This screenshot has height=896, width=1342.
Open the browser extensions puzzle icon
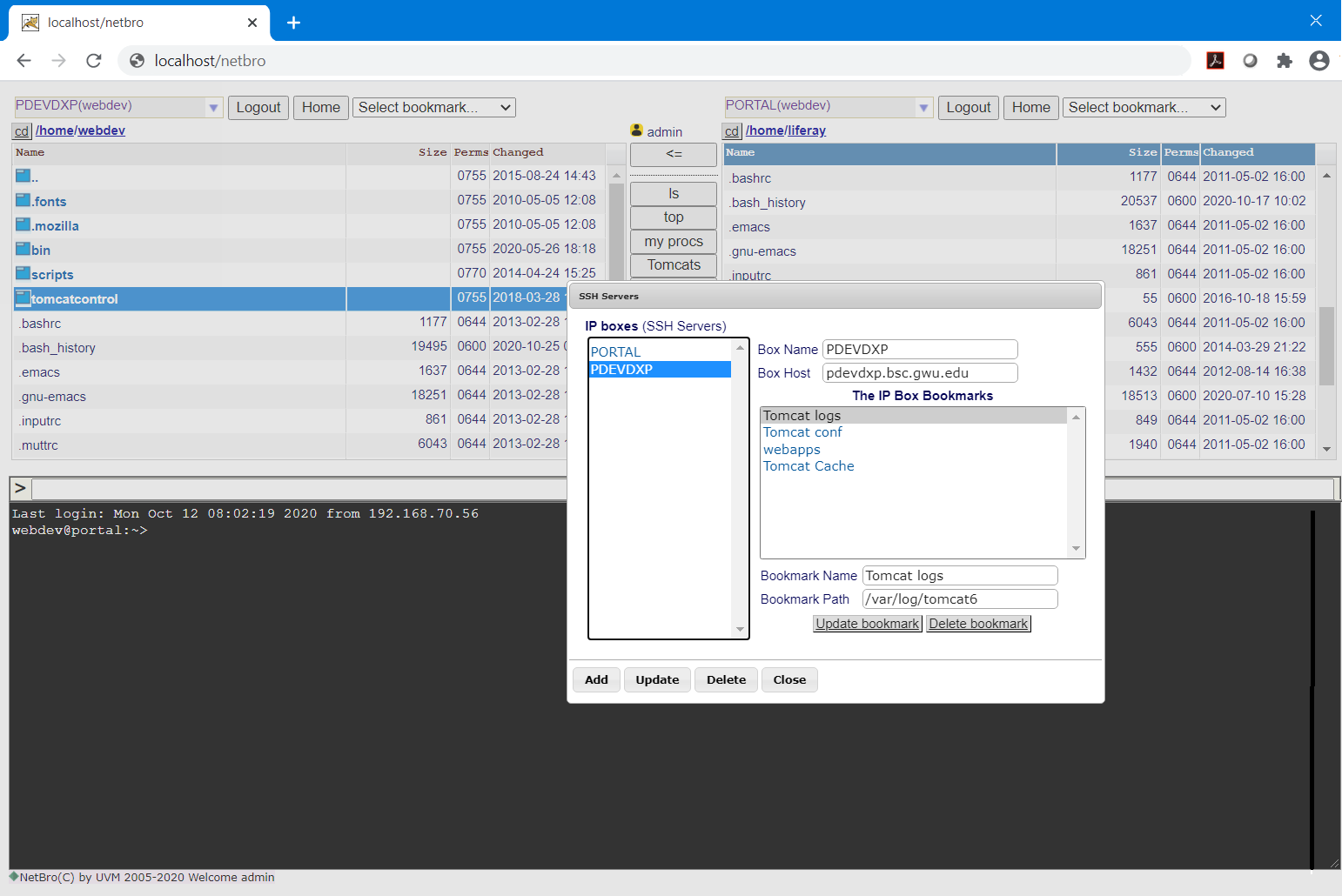(1284, 61)
